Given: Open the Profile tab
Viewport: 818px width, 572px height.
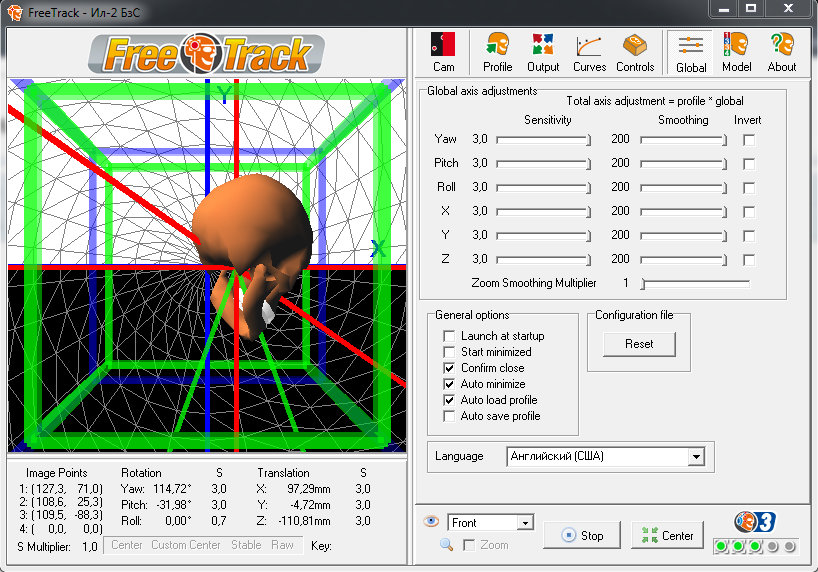Looking at the screenshot, I should pyautogui.click(x=497, y=52).
